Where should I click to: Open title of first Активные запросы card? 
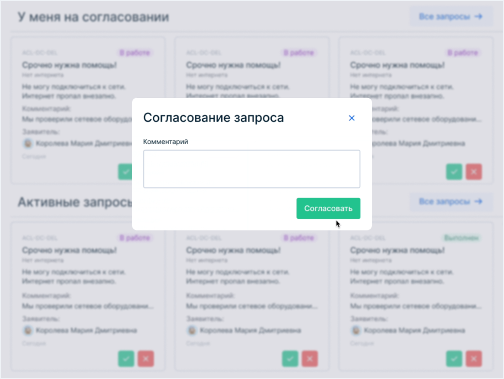click(x=69, y=250)
